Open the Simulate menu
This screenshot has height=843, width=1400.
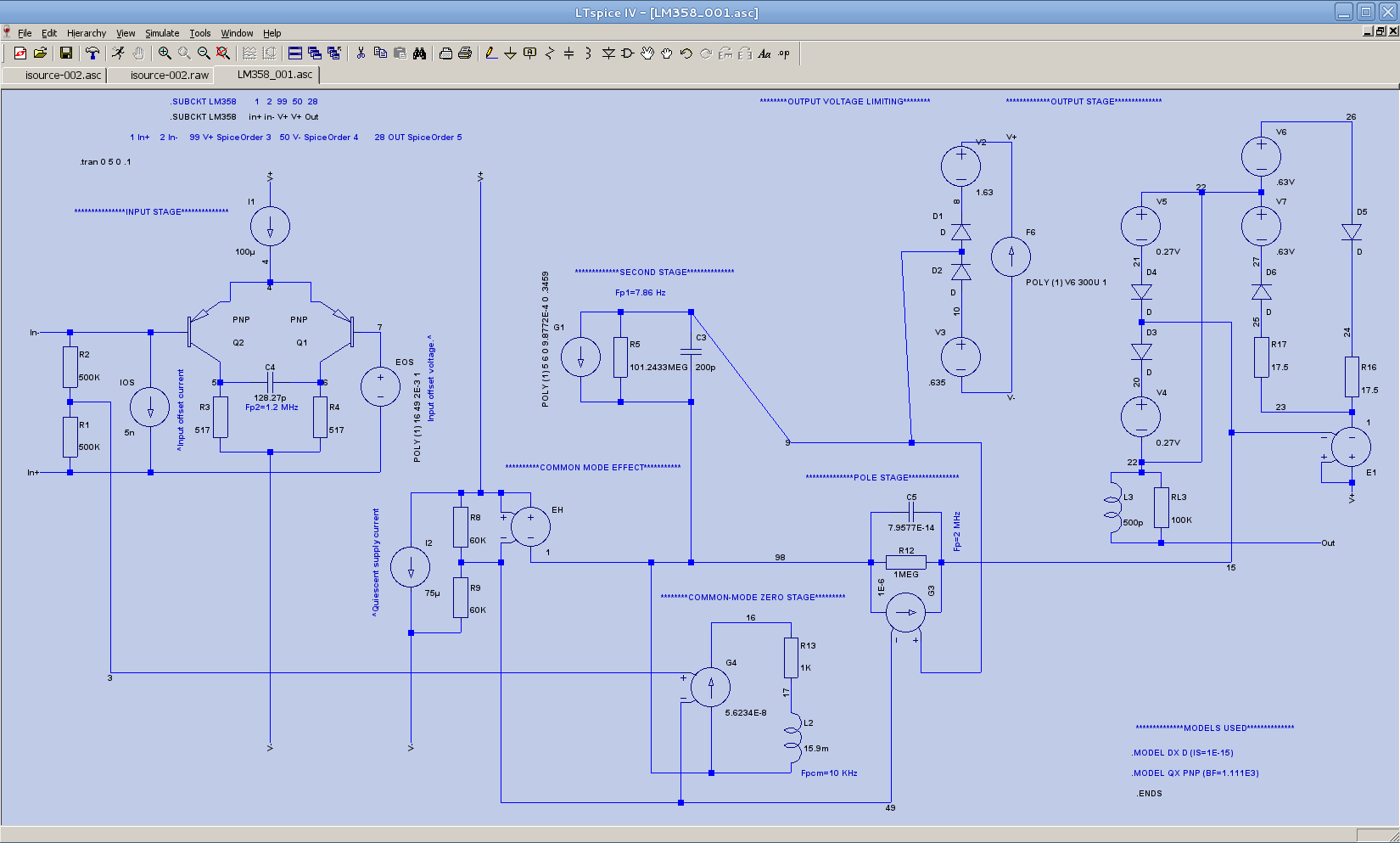tap(162, 33)
